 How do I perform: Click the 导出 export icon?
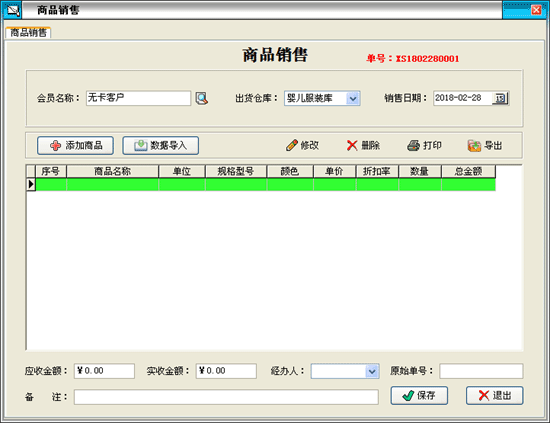[x=474, y=145]
